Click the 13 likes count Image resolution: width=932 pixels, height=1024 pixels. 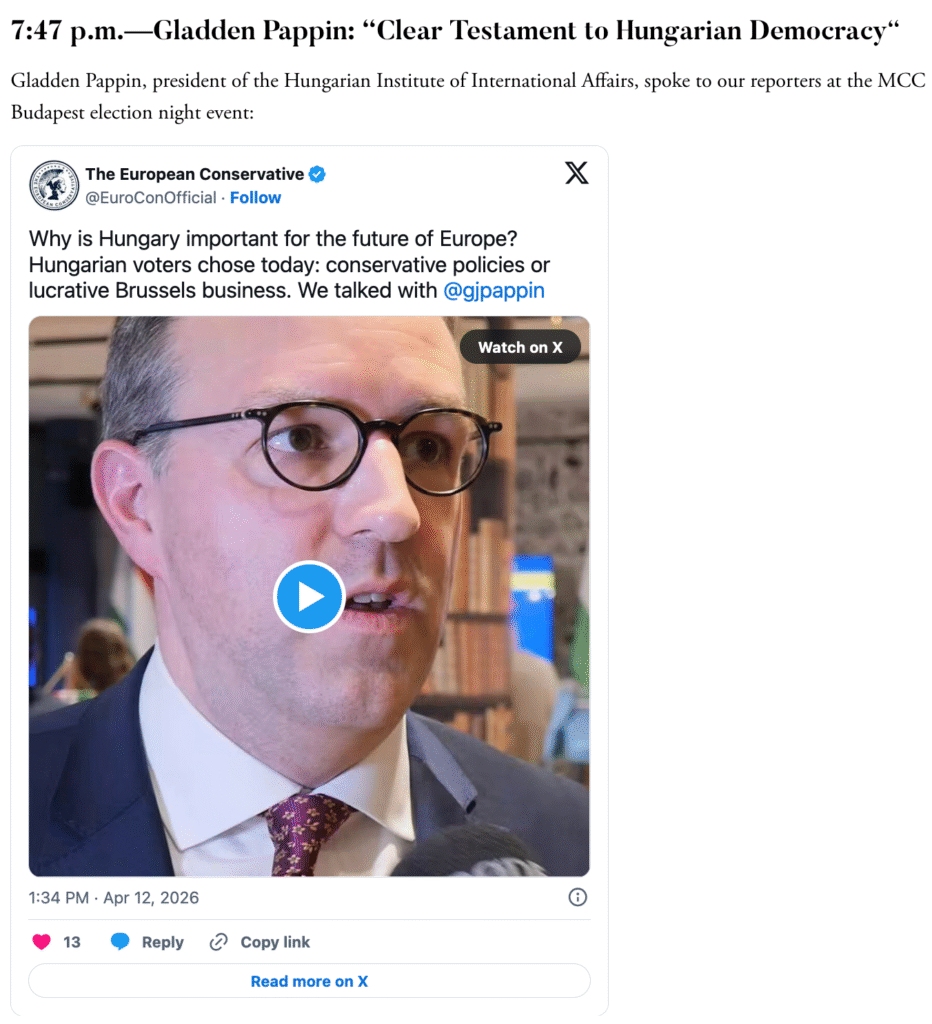point(72,942)
